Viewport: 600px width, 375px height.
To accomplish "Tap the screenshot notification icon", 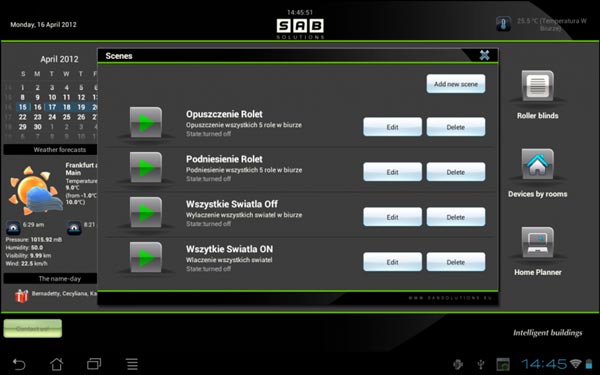I will 503,364.
